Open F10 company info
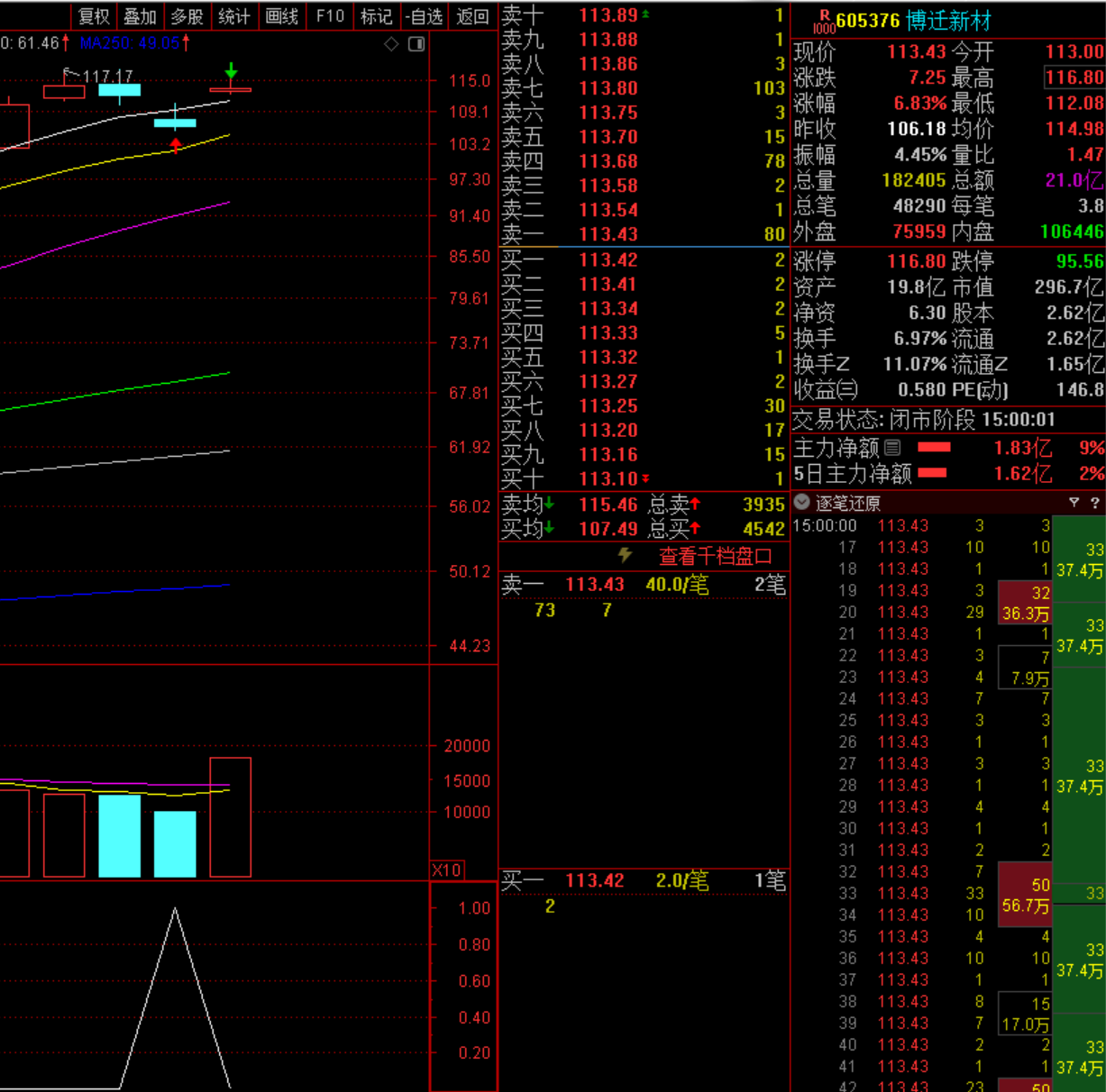The image size is (1106, 1092). click(x=330, y=16)
